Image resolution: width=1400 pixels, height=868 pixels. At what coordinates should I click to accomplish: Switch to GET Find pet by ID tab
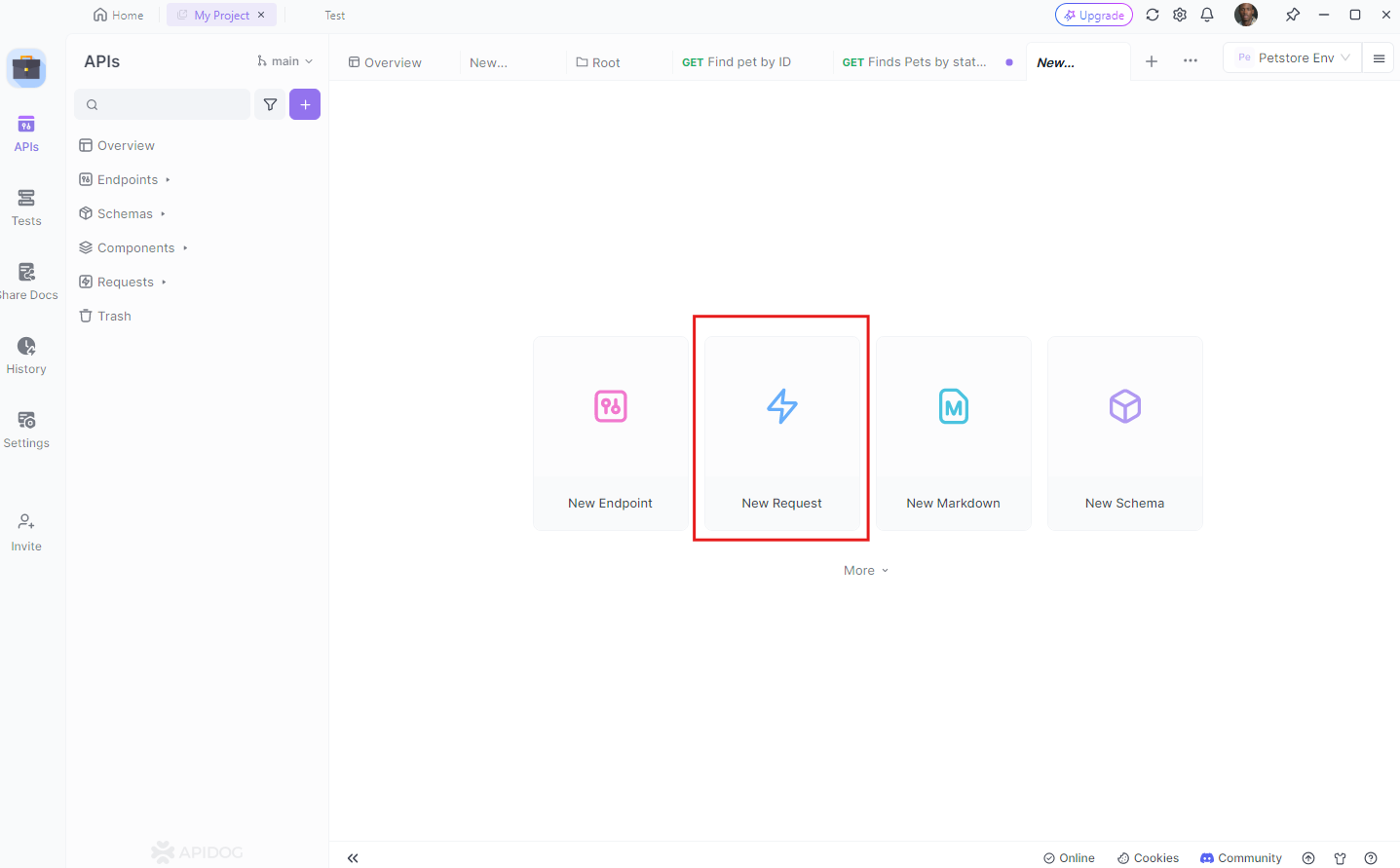(x=737, y=62)
